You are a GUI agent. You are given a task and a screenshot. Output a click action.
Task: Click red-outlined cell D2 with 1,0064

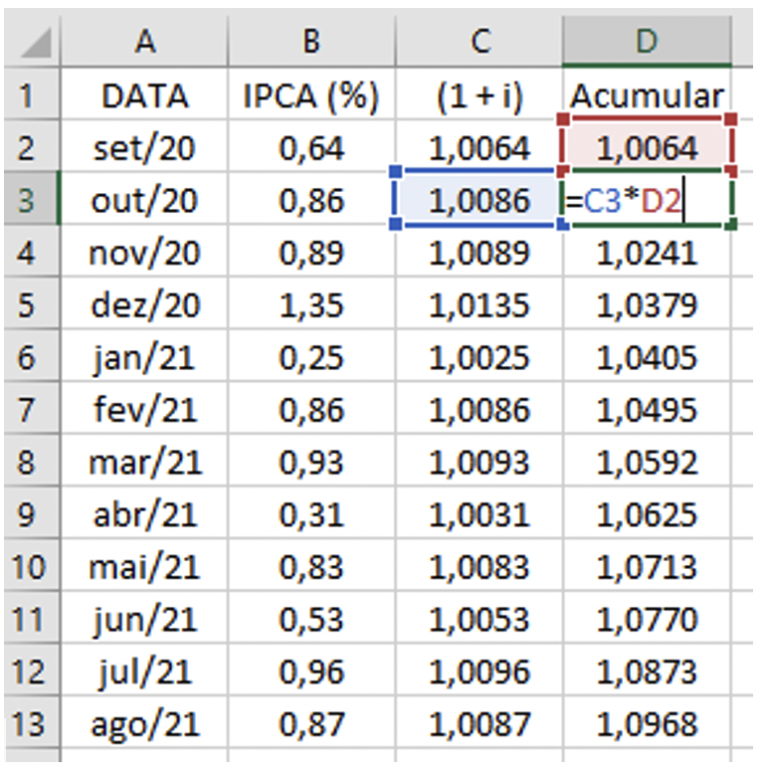(647, 146)
